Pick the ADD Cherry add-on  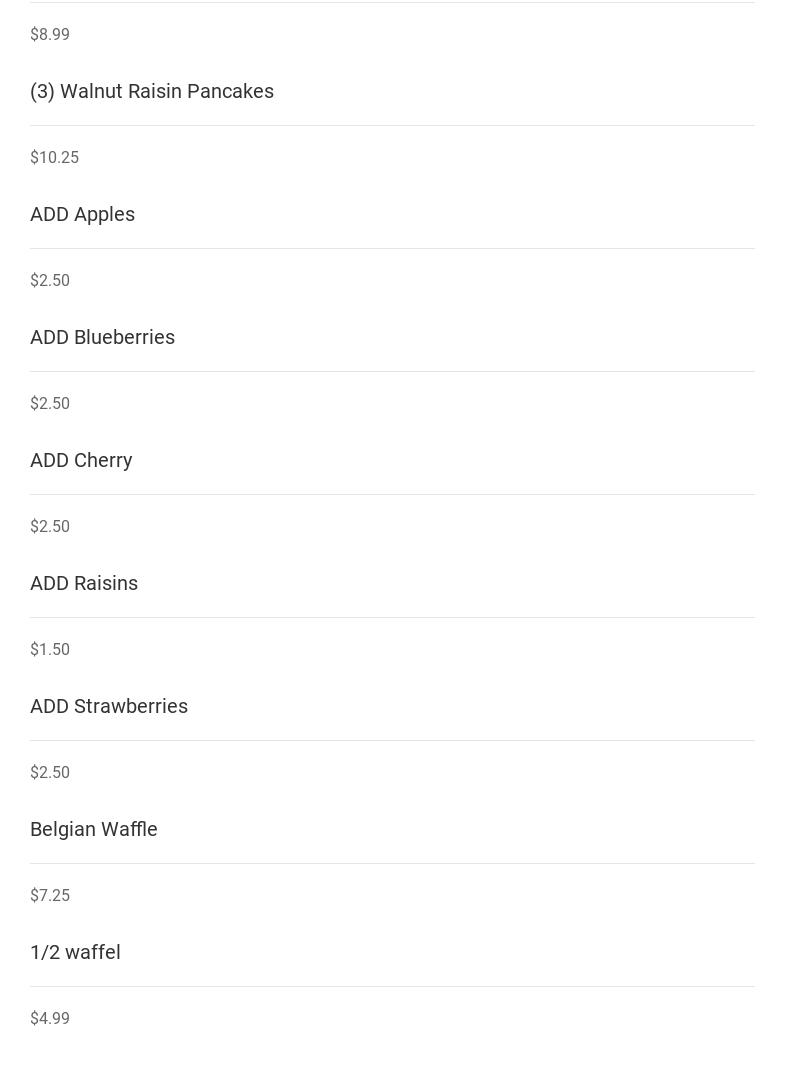pyautogui.click(x=81, y=461)
